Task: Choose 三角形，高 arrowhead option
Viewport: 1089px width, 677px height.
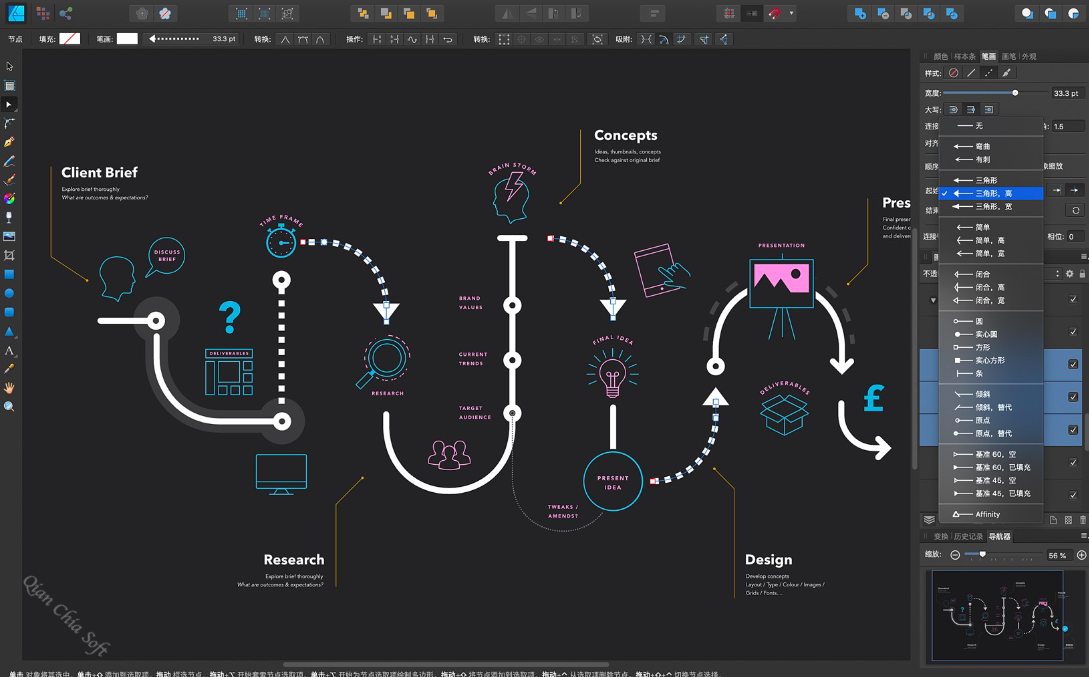Action: [991, 193]
